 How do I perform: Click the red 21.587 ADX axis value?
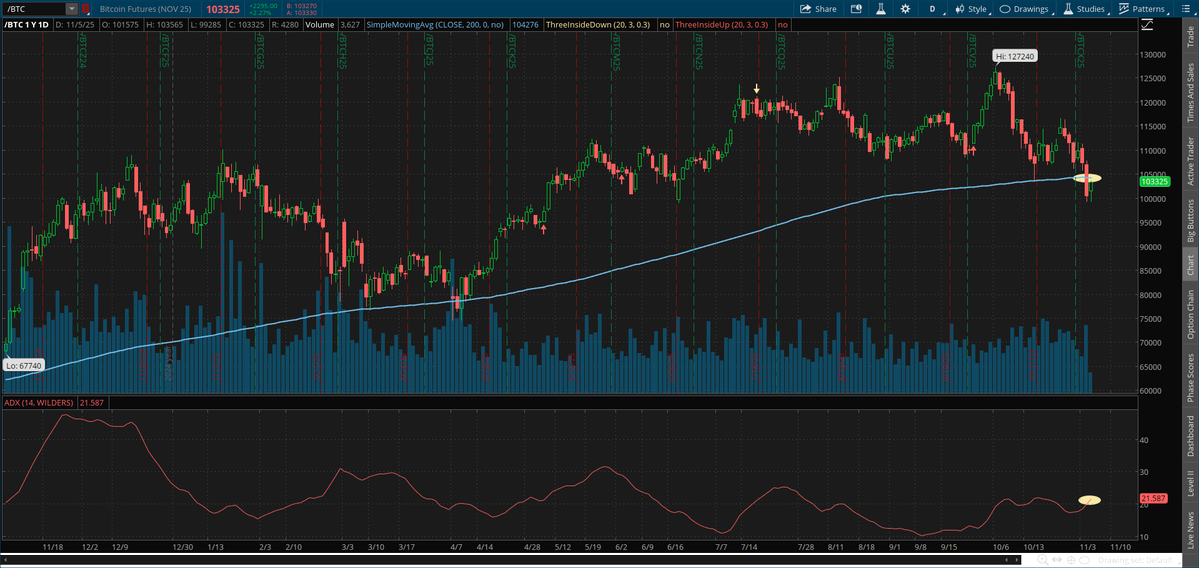(1153, 500)
